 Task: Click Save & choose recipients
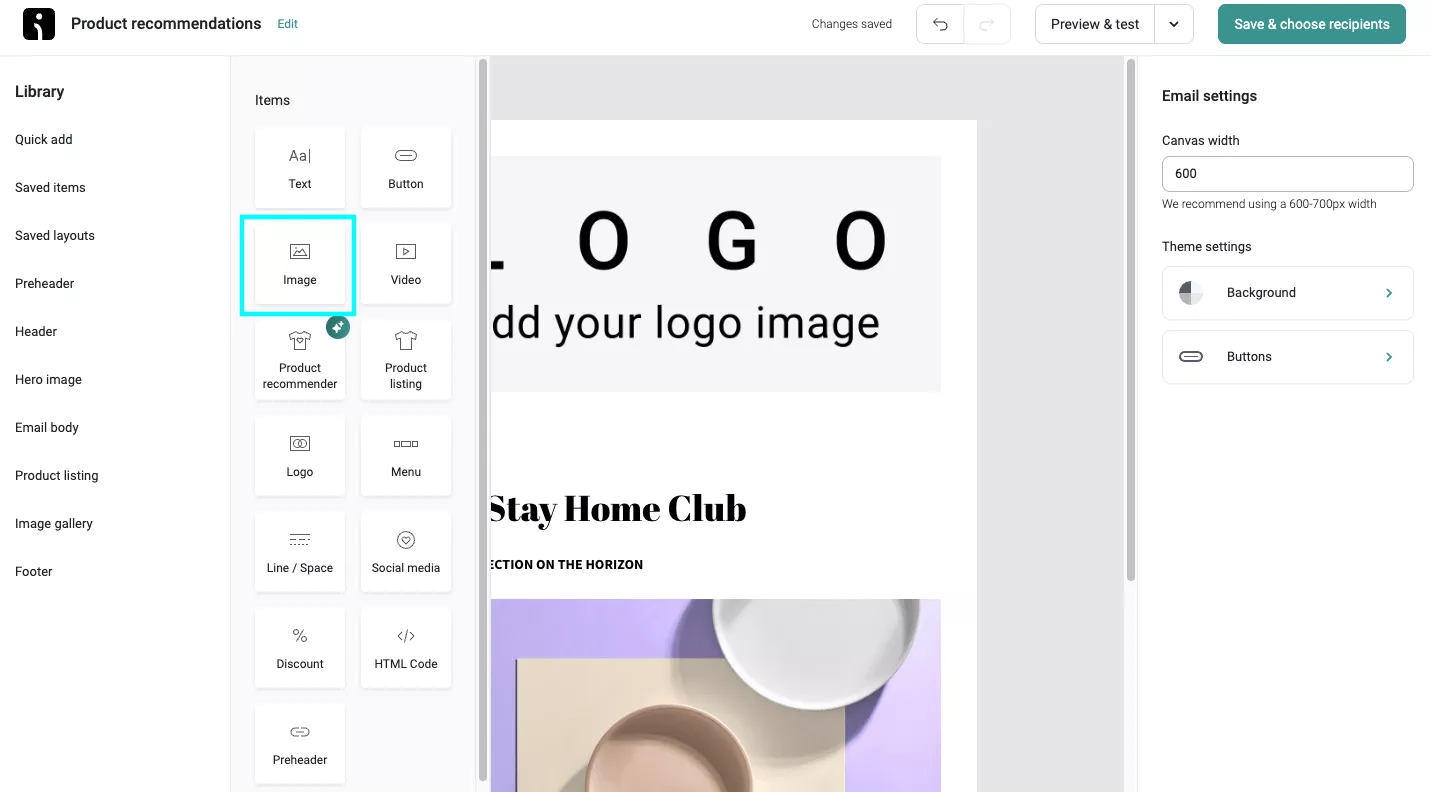pyautogui.click(x=1311, y=23)
